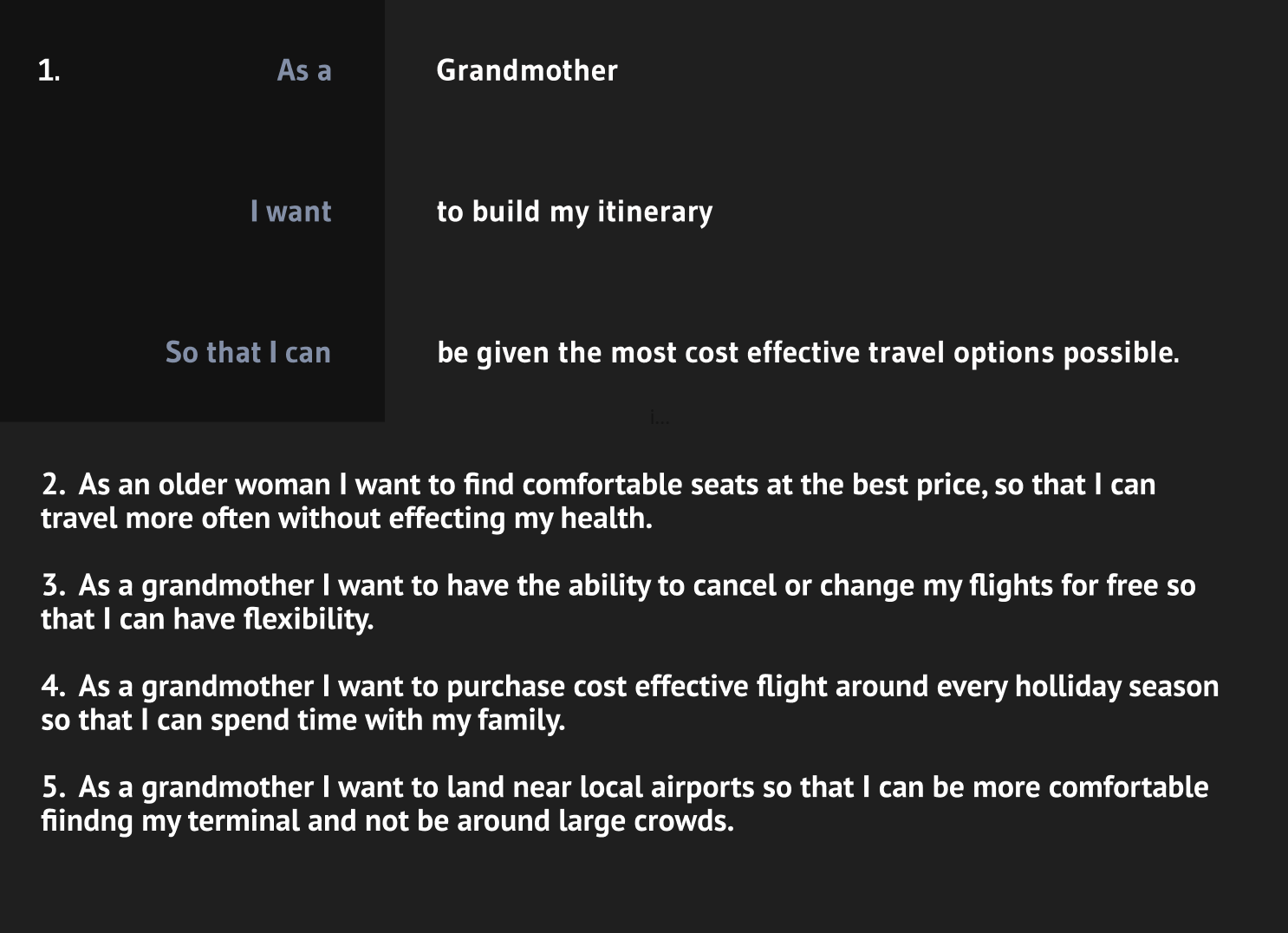Image resolution: width=1288 pixels, height=933 pixels.
Task: Select the "4." list number
Action: pyautogui.click(x=54, y=686)
